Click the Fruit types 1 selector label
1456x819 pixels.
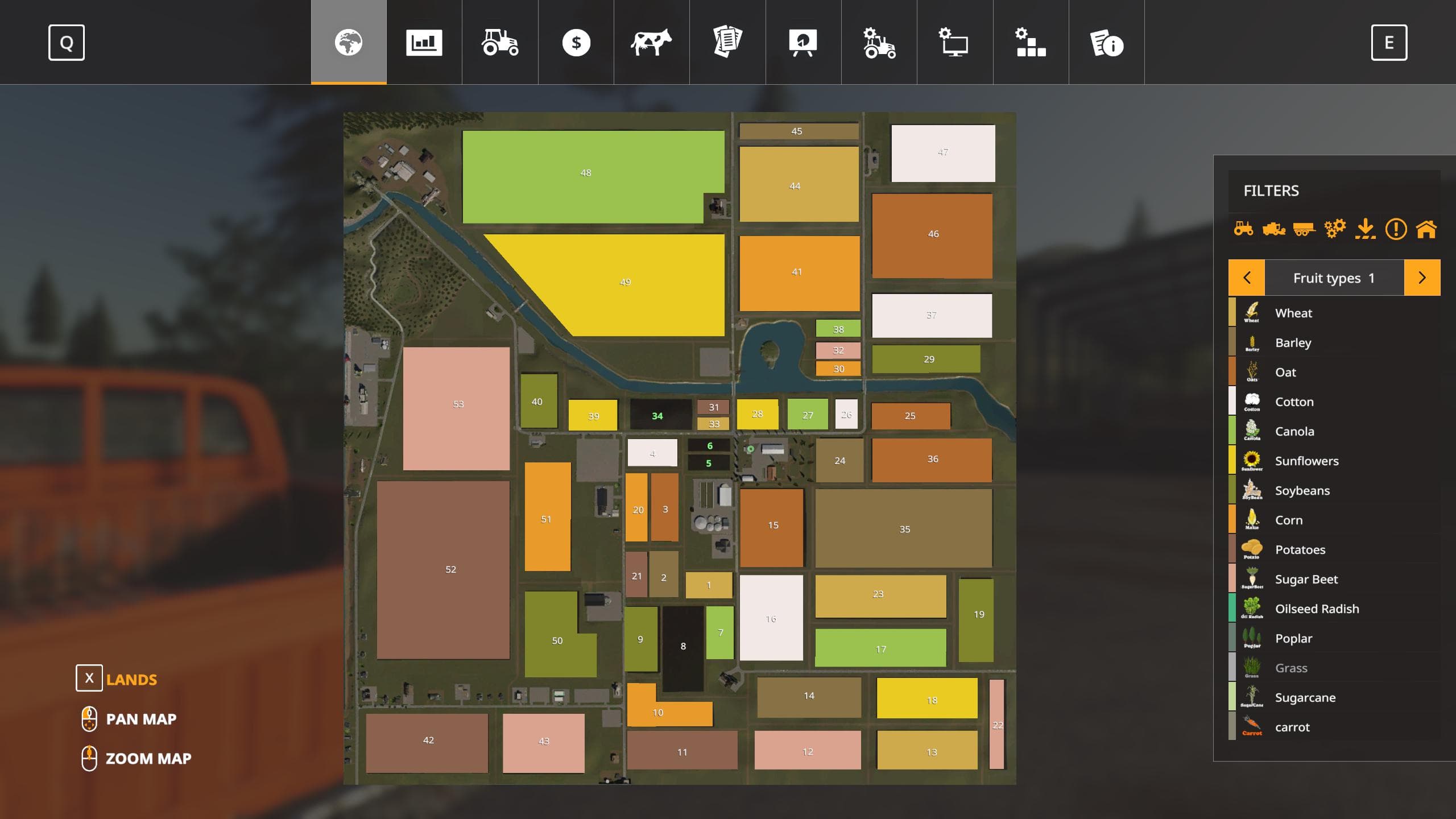(1334, 278)
